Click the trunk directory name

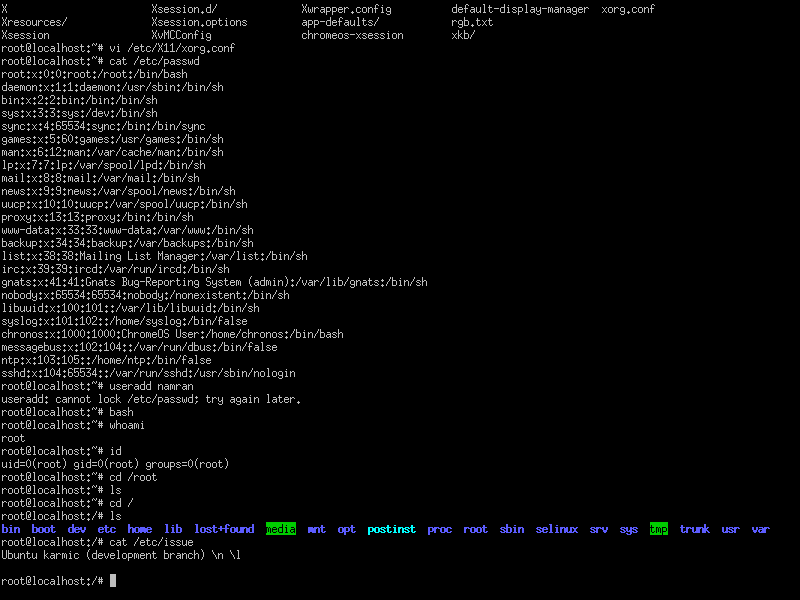coord(694,529)
